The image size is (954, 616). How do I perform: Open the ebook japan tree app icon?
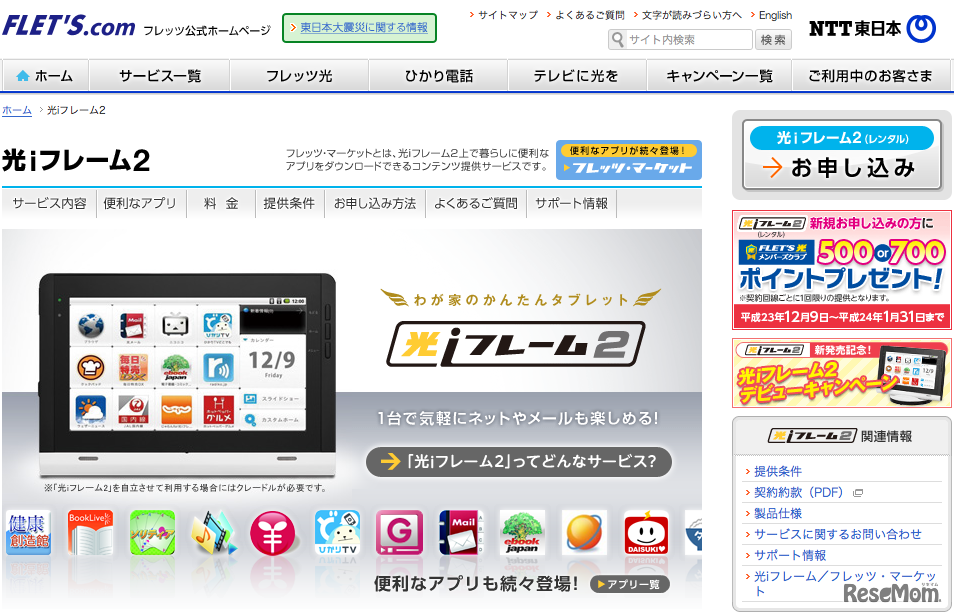tap(522, 533)
